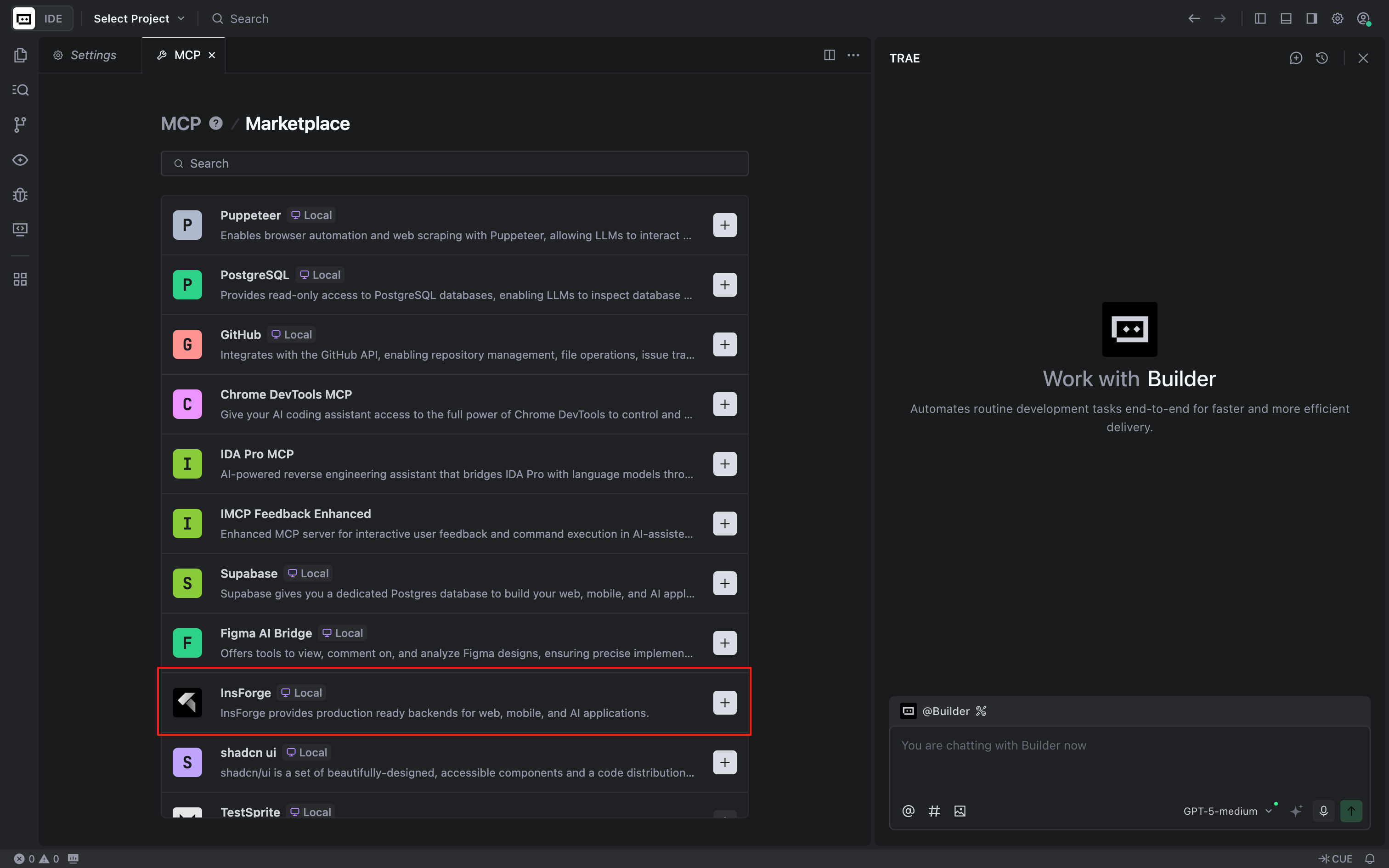Add the InsForge MCP server with plus button
Image resolution: width=1389 pixels, height=868 pixels.
[724, 702]
